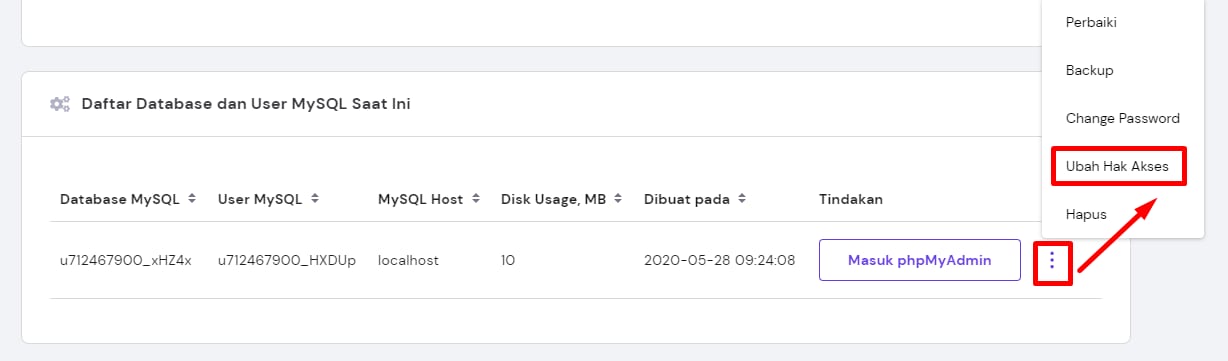1228x361 pixels.
Task: Sort by Dibuat pada arrow icon
Action: point(741,199)
